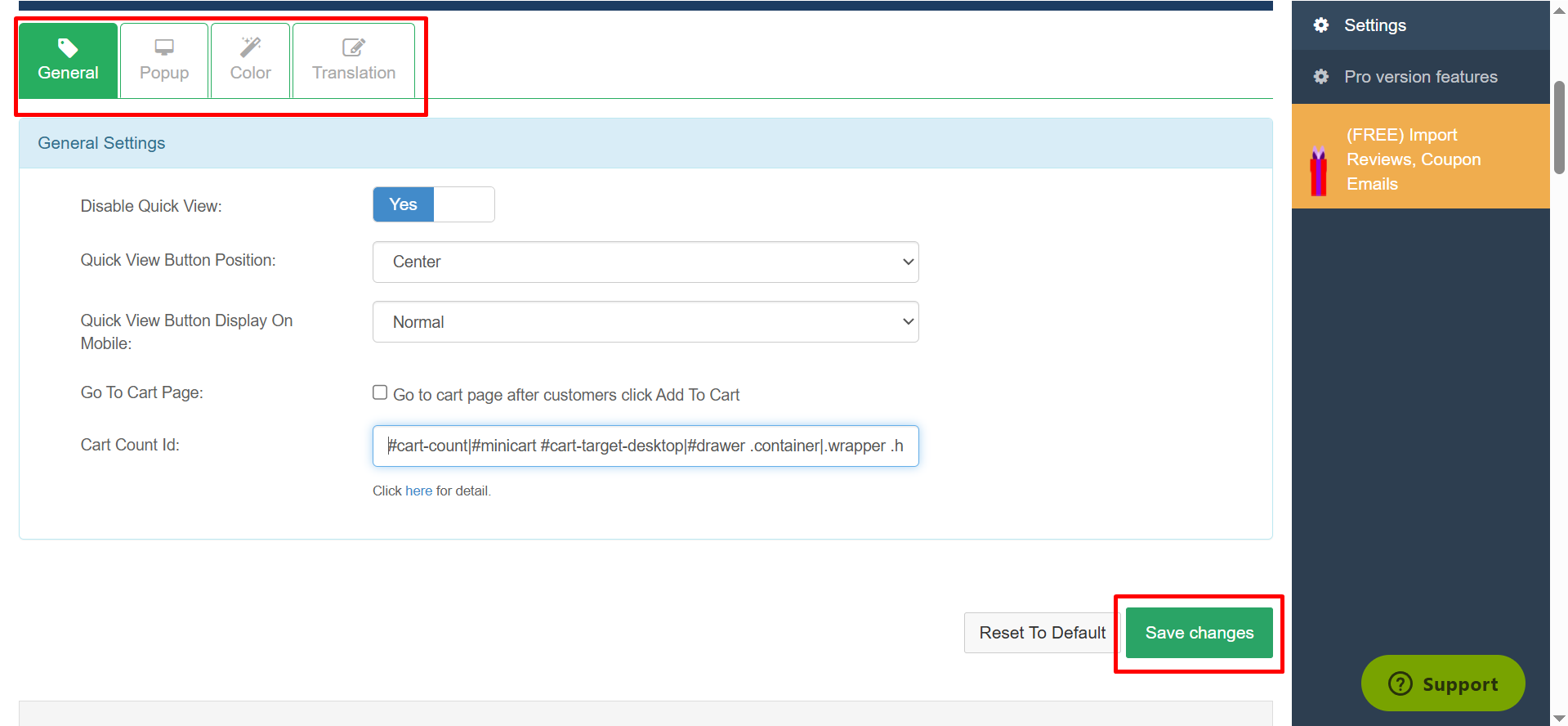Click the Support question mark icon
1568x726 pixels.
coord(1400,683)
